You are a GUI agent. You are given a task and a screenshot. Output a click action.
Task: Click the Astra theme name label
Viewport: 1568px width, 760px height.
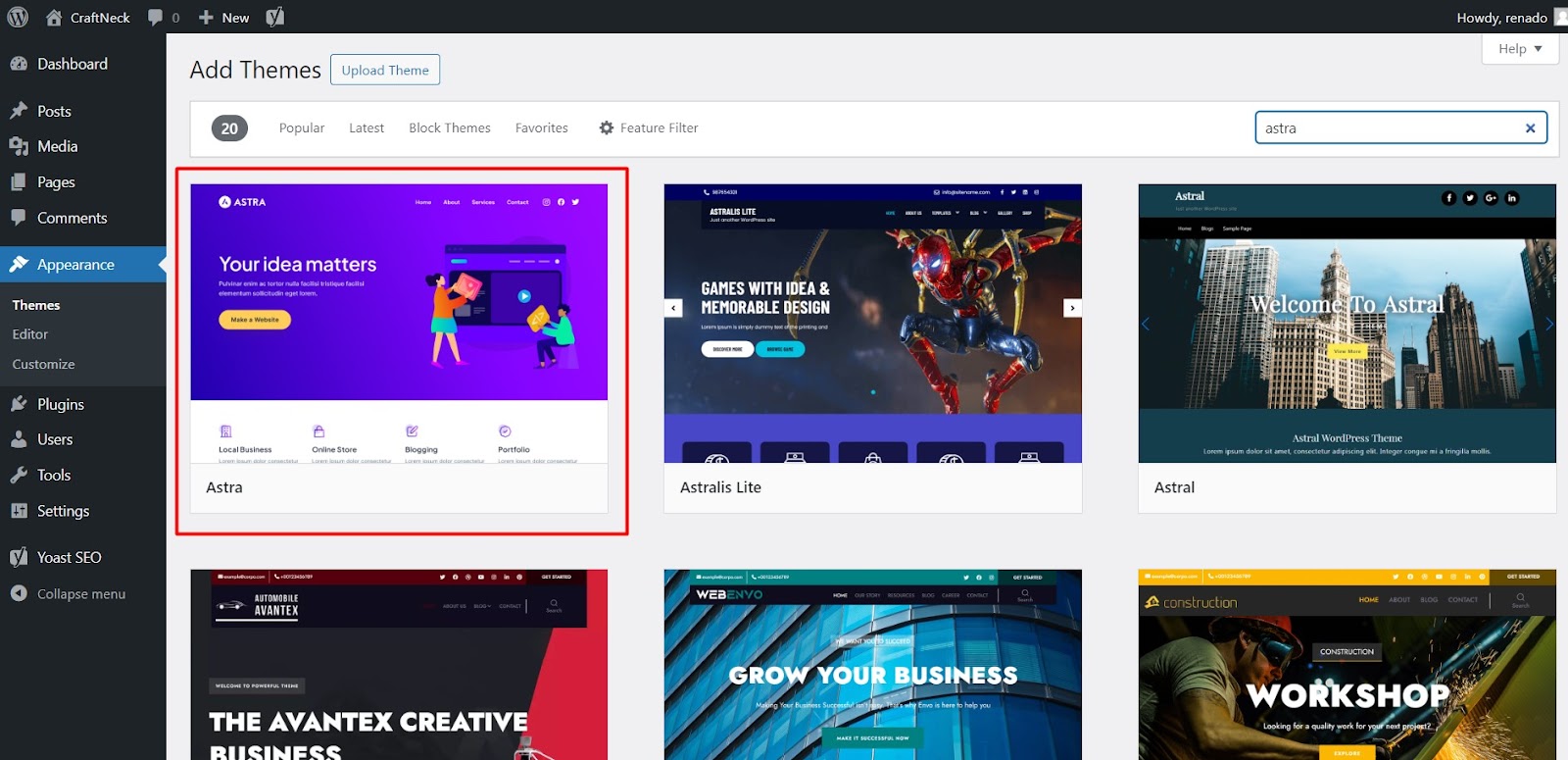coord(224,487)
